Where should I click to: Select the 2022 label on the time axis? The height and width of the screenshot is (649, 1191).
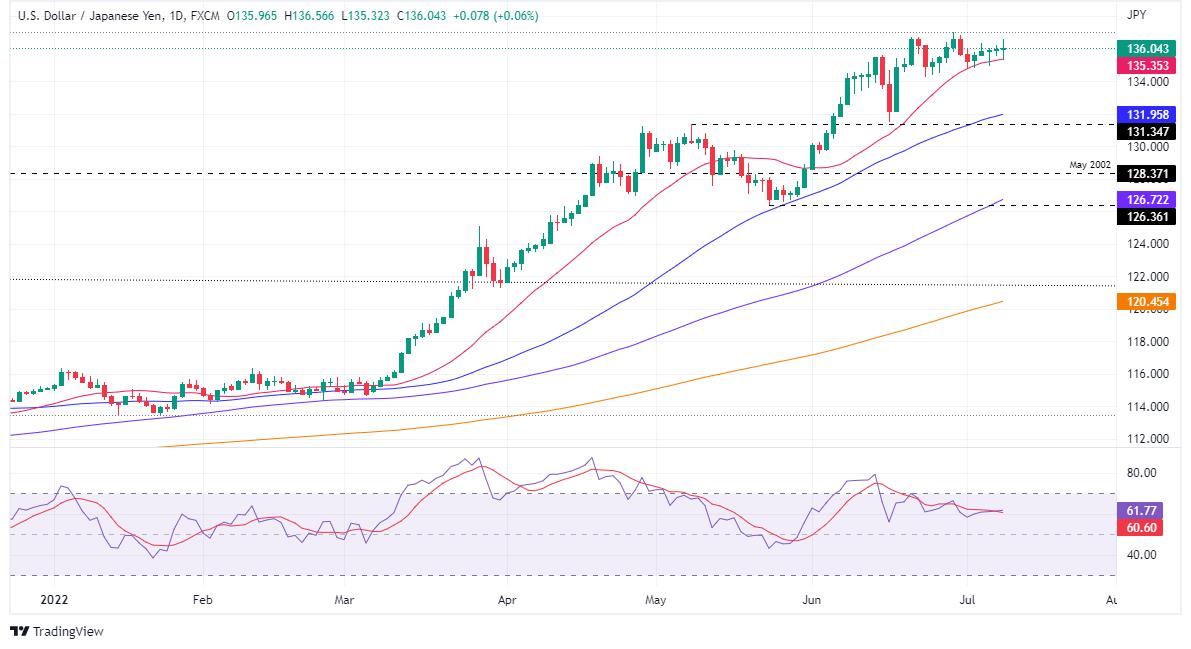(x=54, y=600)
